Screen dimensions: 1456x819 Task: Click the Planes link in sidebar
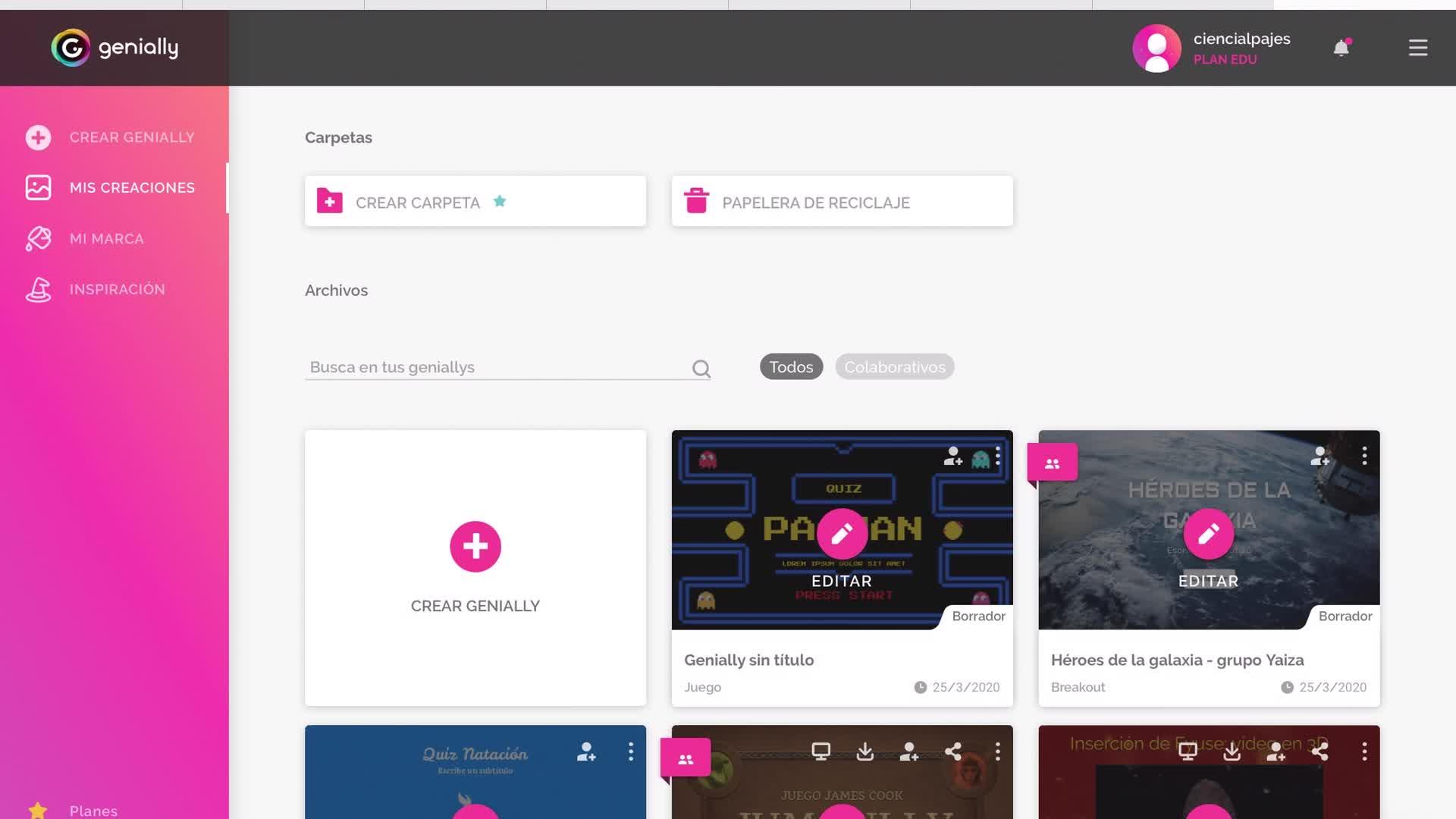93,811
